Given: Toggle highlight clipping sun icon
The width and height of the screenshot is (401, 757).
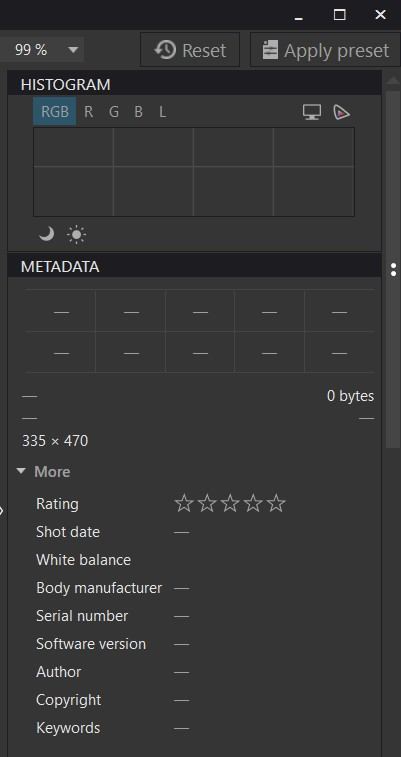Looking at the screenshot, I should coord(76,235).
